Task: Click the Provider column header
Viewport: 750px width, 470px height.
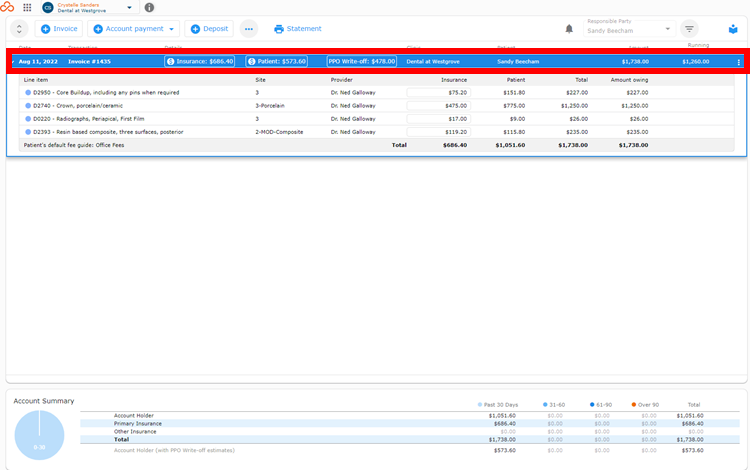Action: [342, 80]
